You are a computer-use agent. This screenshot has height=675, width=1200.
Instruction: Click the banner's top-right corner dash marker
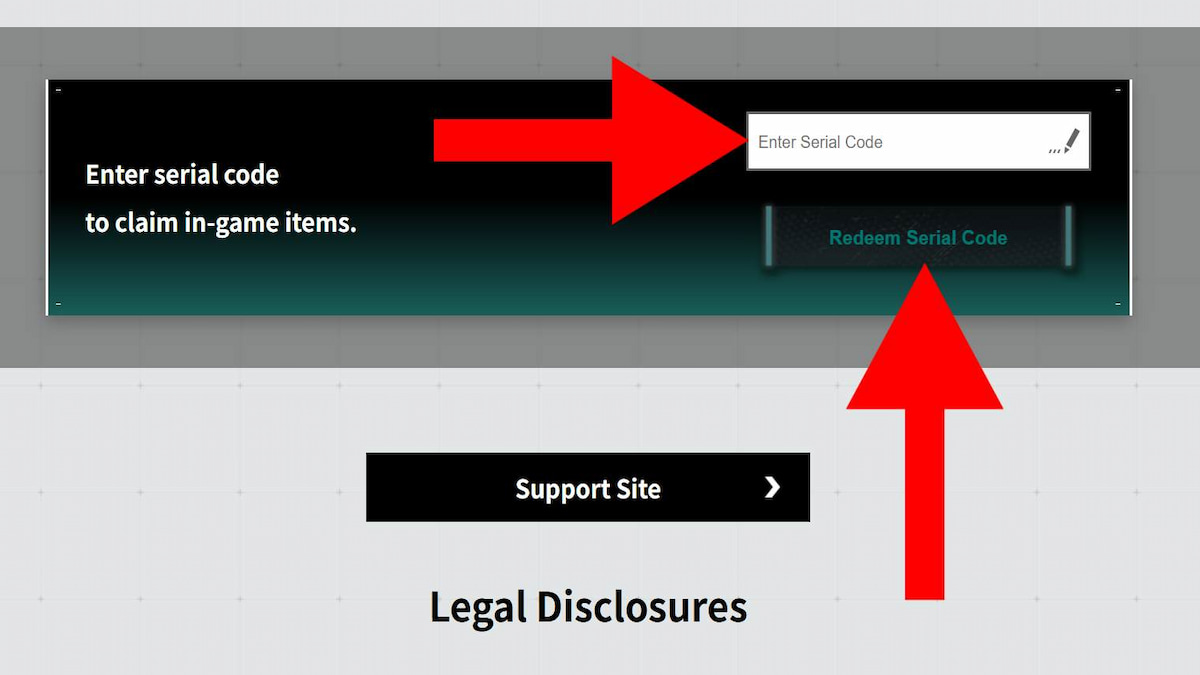pyautogui.click(x=1118, y=90)
